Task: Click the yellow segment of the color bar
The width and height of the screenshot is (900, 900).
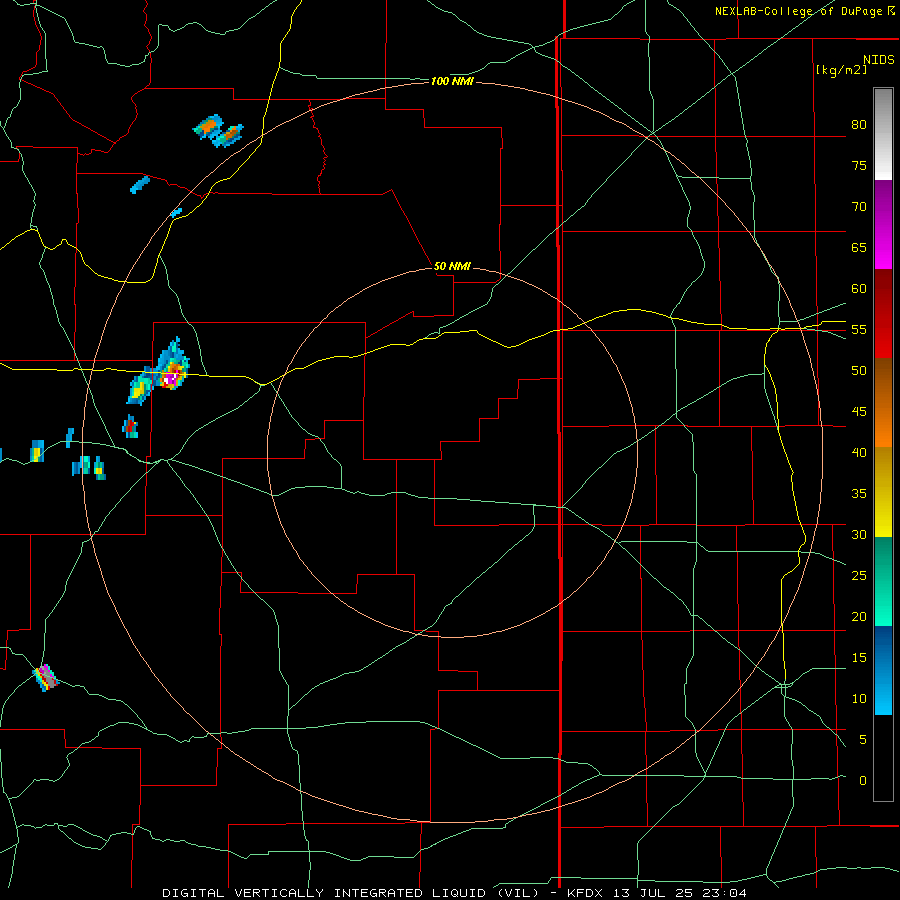Action: [x=883, y=492]
